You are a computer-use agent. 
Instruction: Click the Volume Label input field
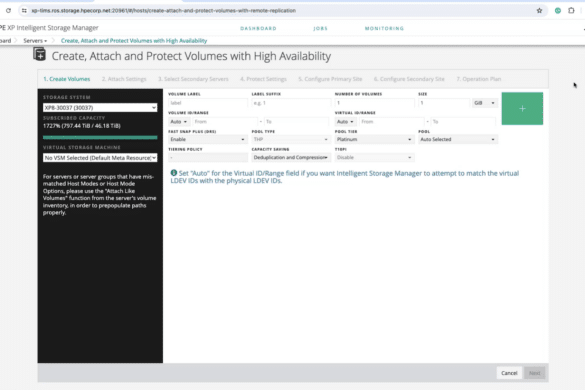[x=207, y=103]
